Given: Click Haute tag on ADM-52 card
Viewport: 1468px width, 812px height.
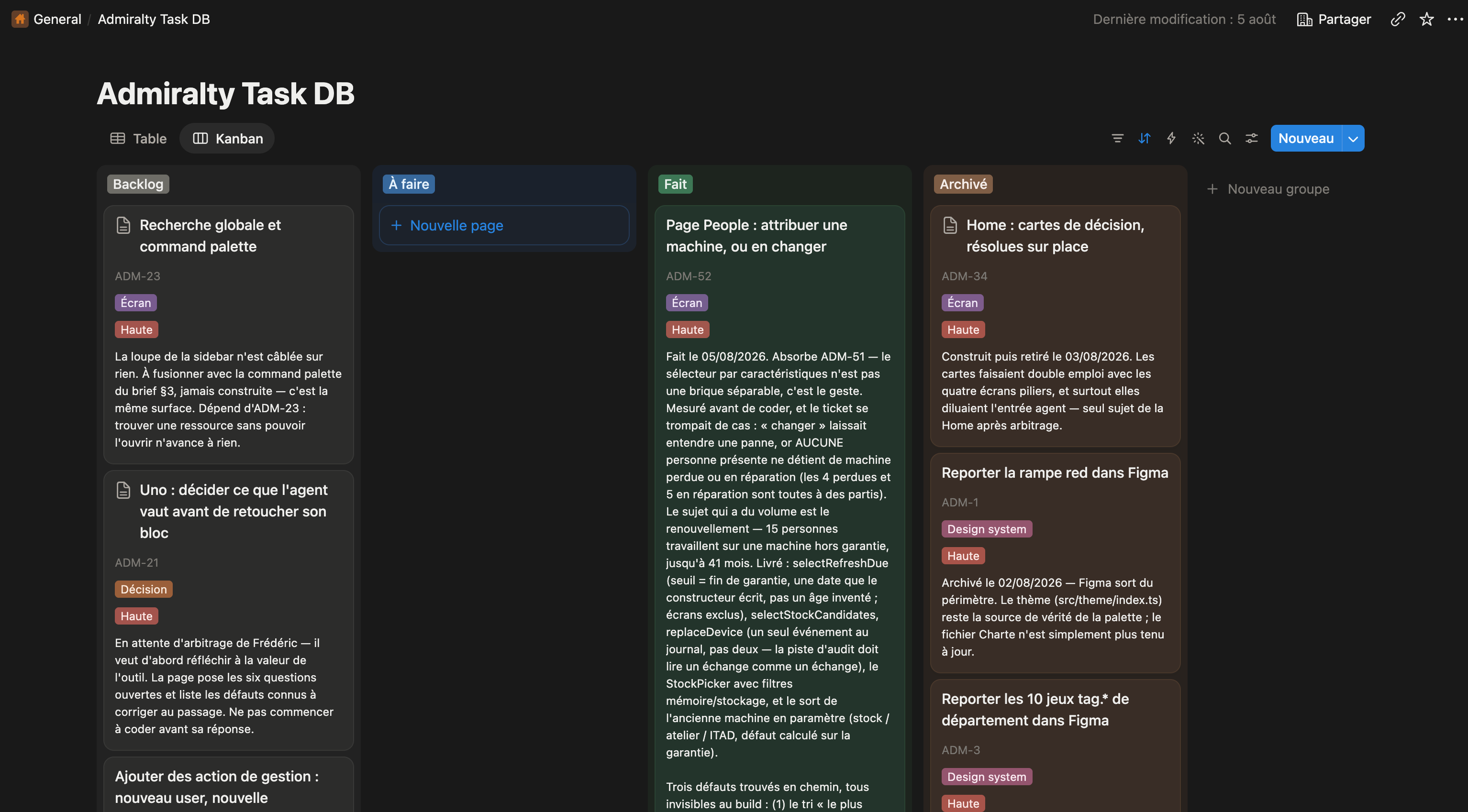Looking at the screenshot, I should point(687,329).
